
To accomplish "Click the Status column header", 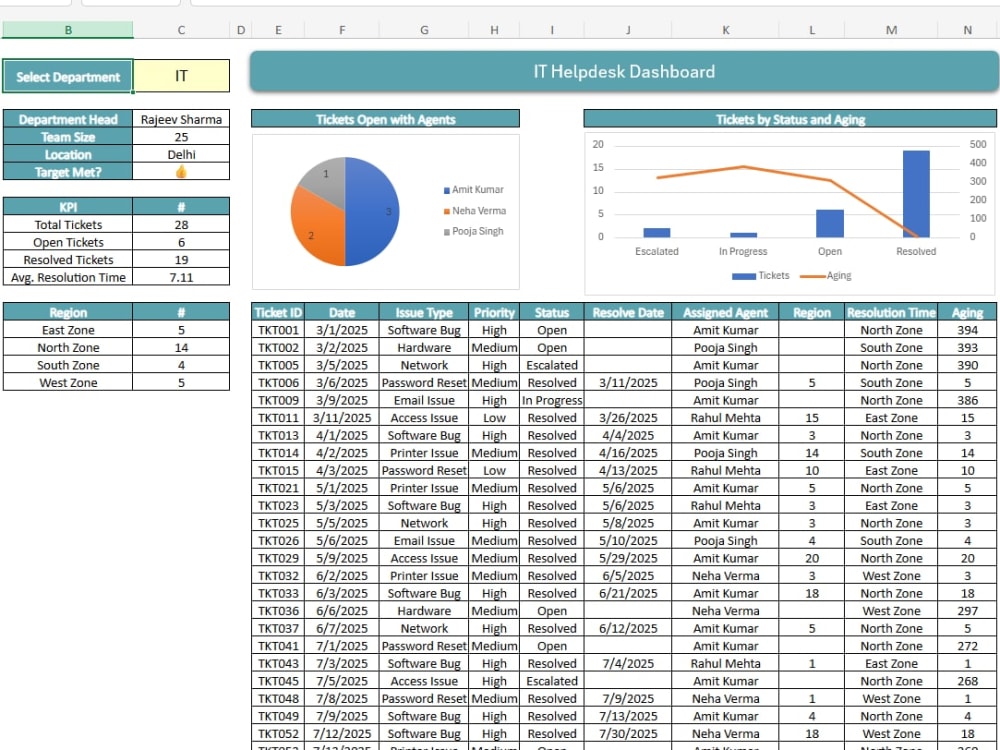I will coord(552,312).
